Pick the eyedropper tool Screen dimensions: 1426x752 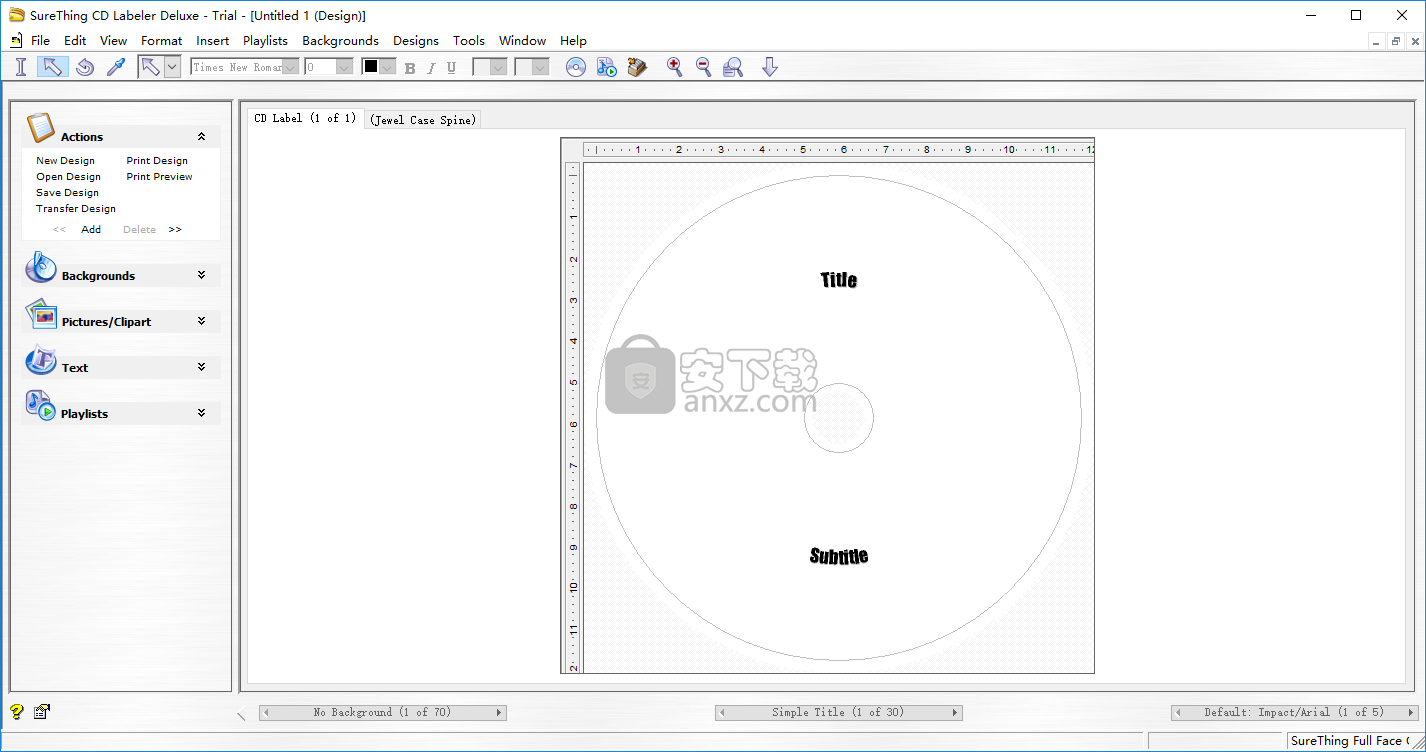point(116,67)
